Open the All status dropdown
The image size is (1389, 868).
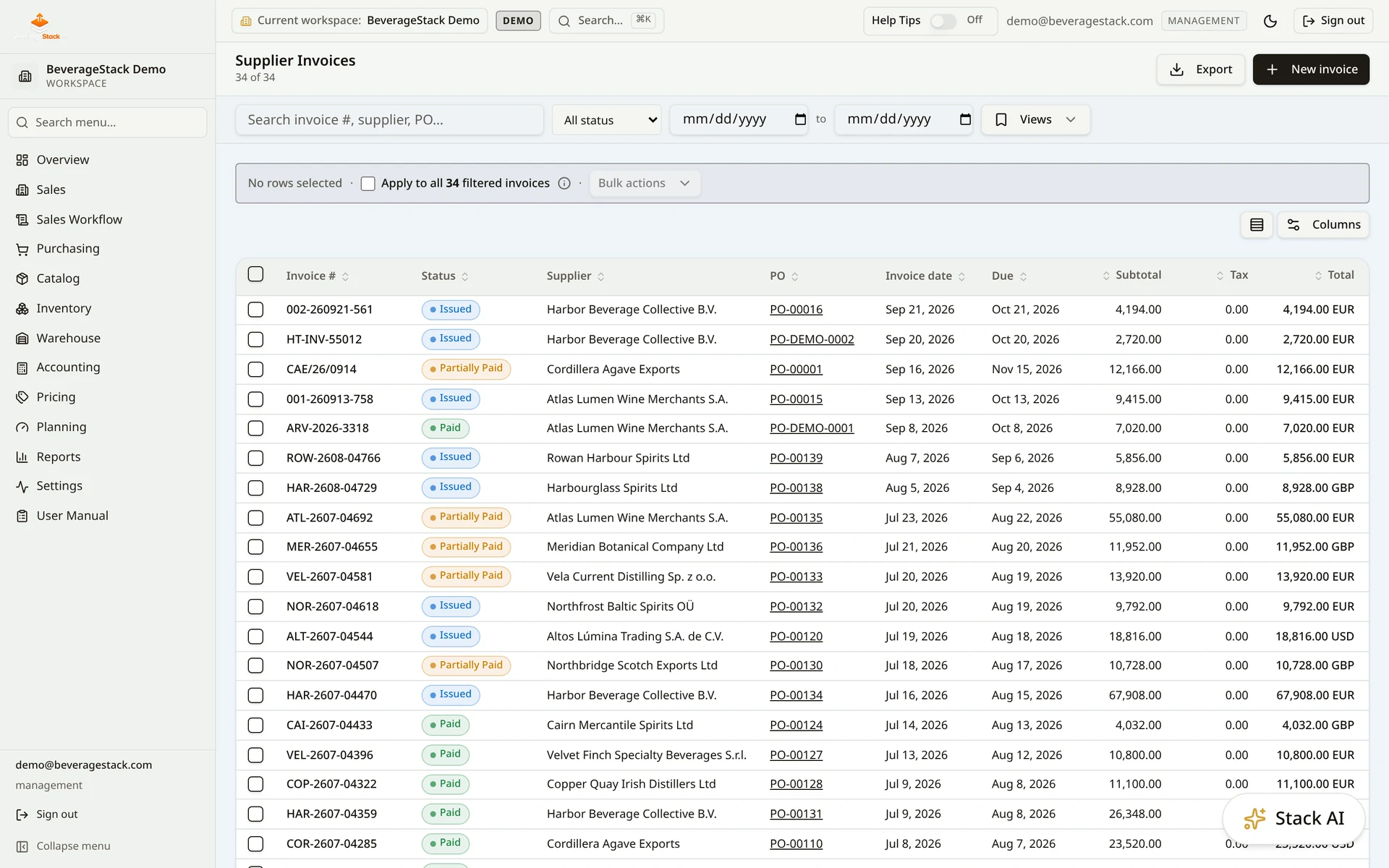[x=607, y=120]
